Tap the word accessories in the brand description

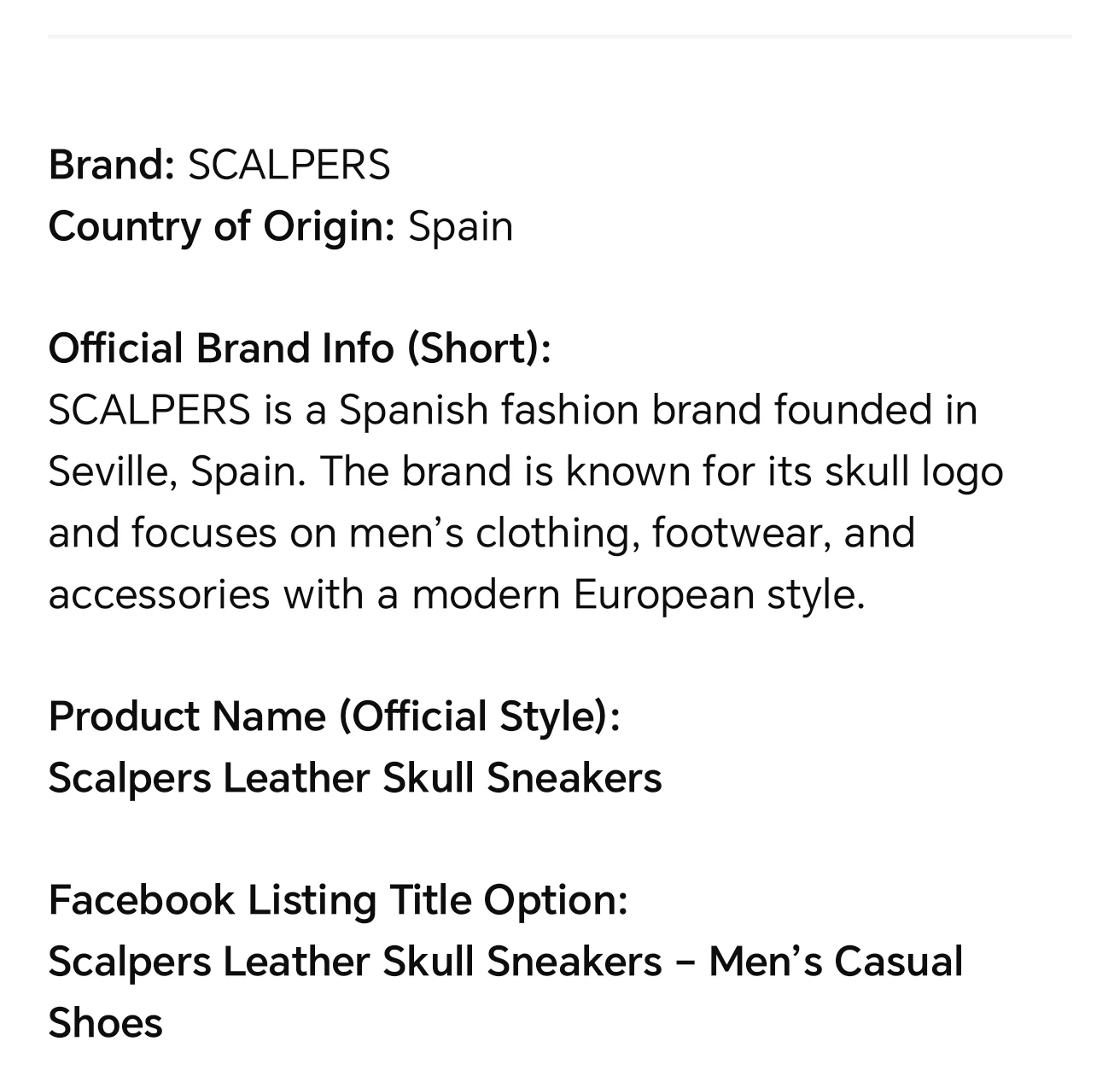159,594
